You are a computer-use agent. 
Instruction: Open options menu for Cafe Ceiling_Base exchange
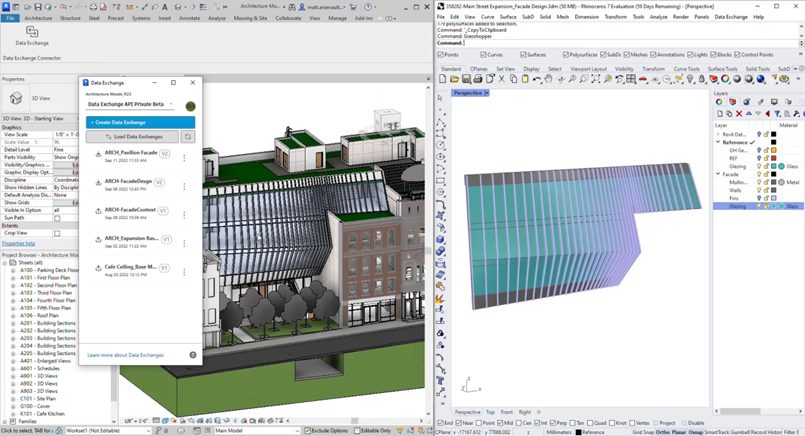point(184,272)
